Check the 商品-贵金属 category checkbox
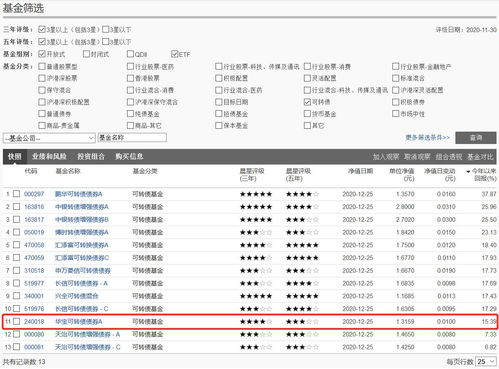 point(42,125)
